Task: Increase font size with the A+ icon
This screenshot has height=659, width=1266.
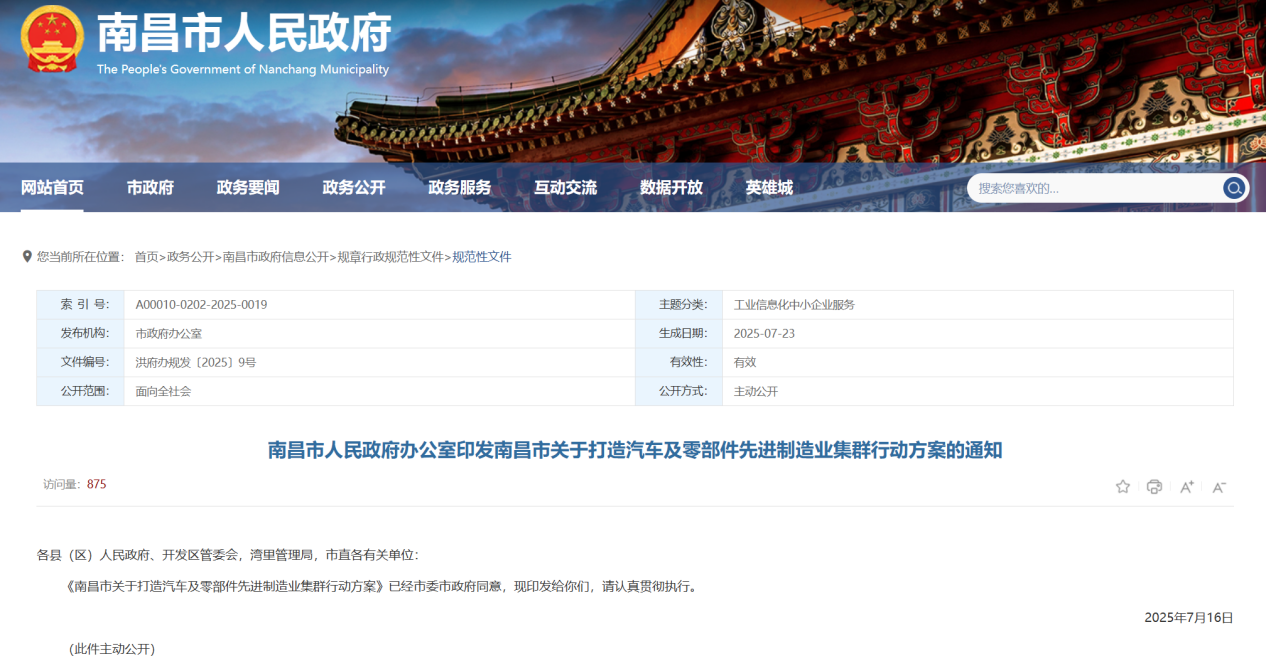Action: (x=1186, y=486)
